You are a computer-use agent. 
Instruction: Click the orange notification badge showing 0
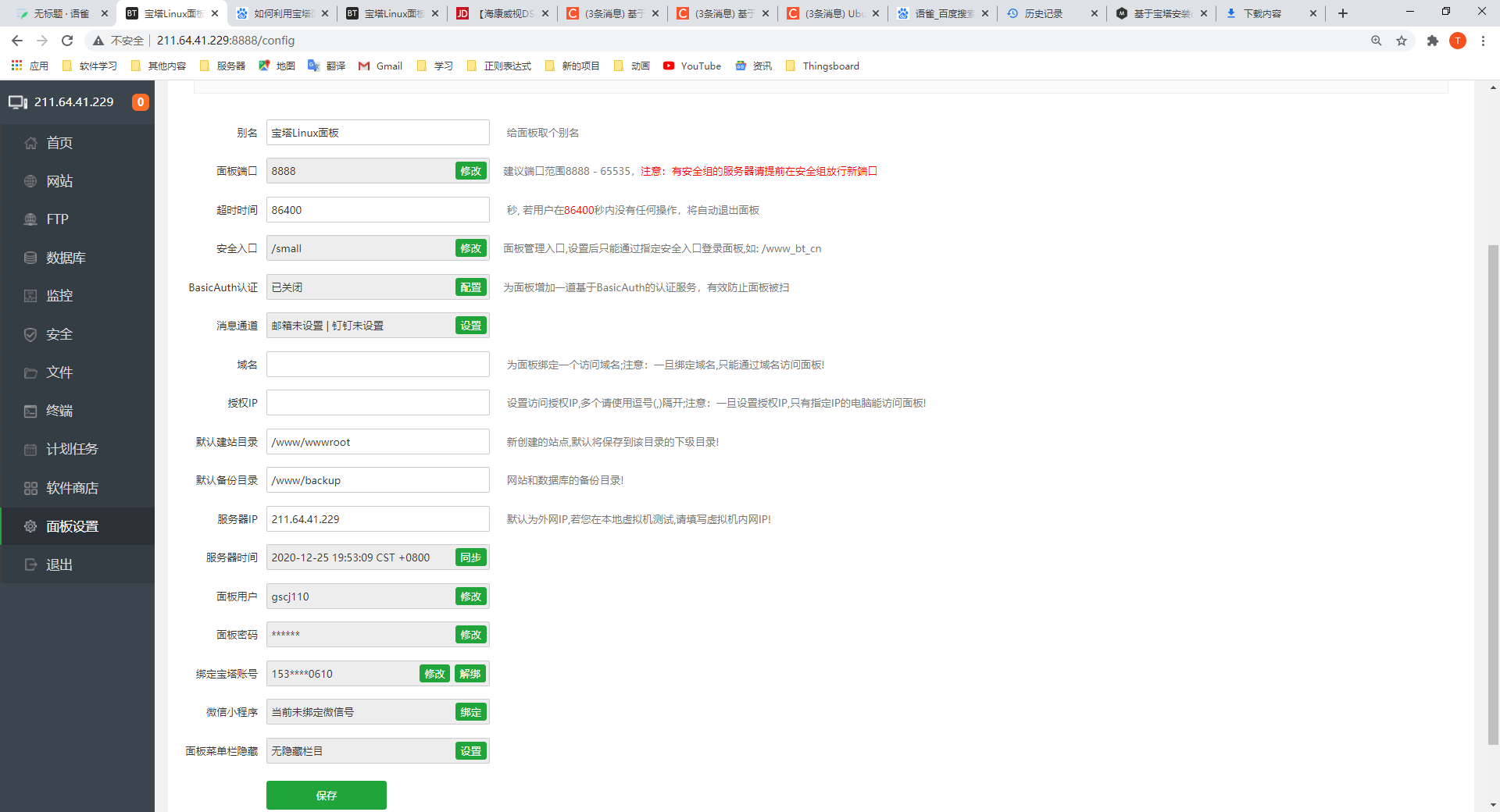pyautogui.click(x=141, y=102)
